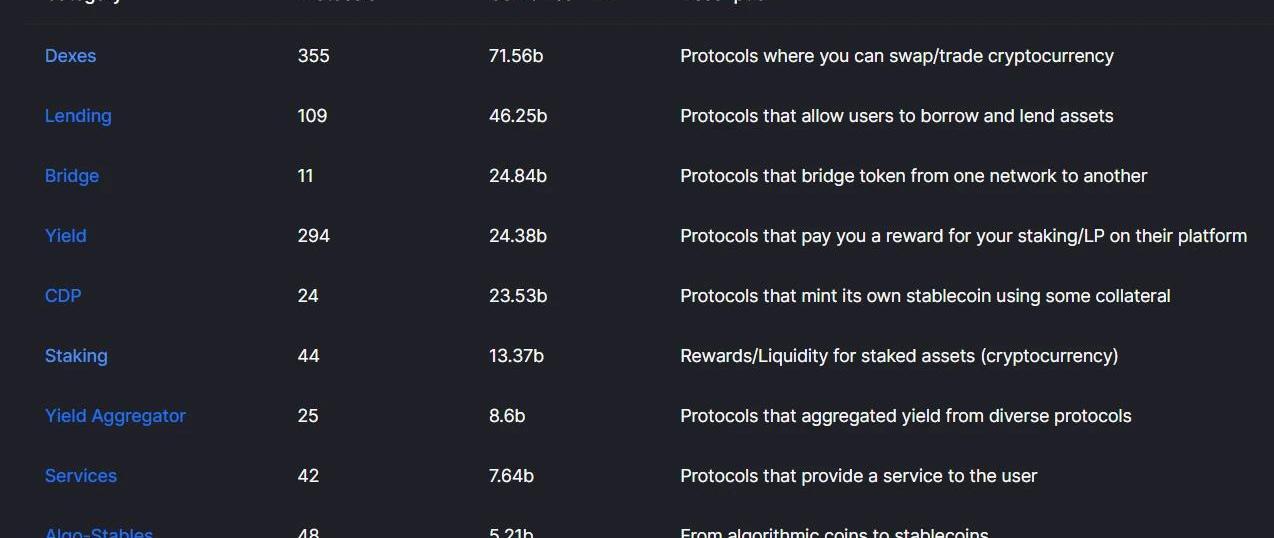1274x538 pixels.
Task: Click the Services row description text
Action: 858,476
